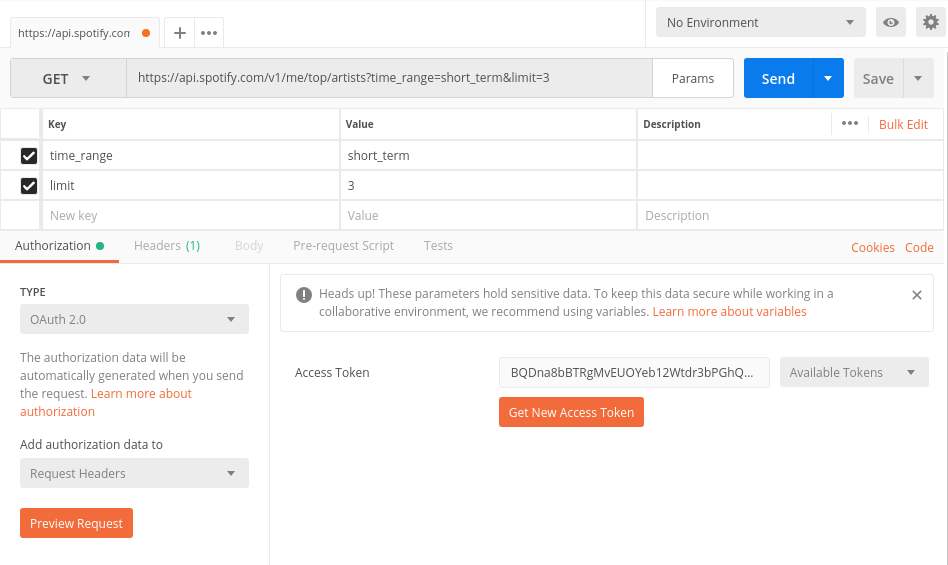Select the Authorization tab
948x565 pixels.
tap(59, 246)
